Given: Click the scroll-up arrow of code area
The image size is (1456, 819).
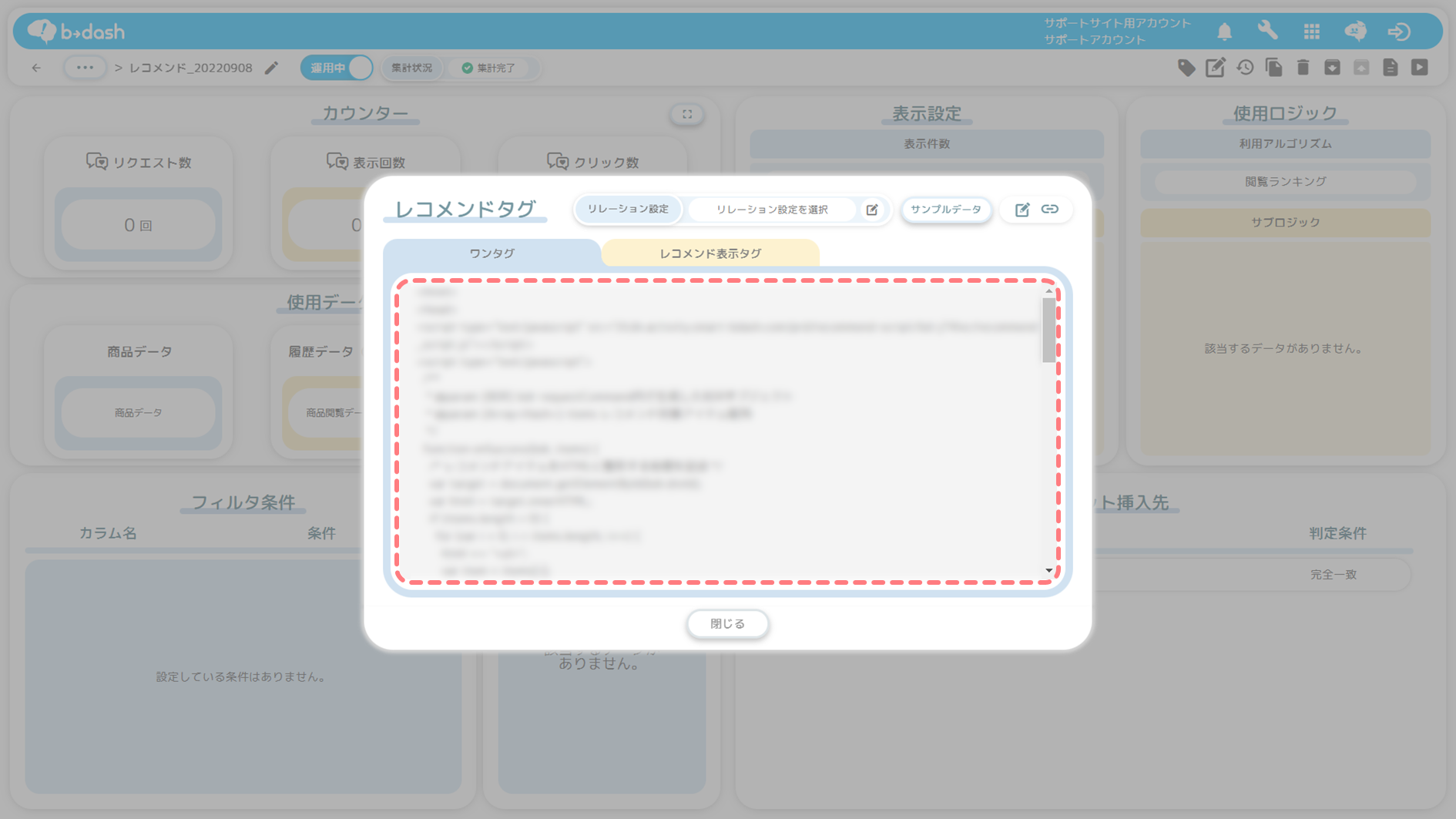Looking at the screenshot, I should pos(1048,291).
